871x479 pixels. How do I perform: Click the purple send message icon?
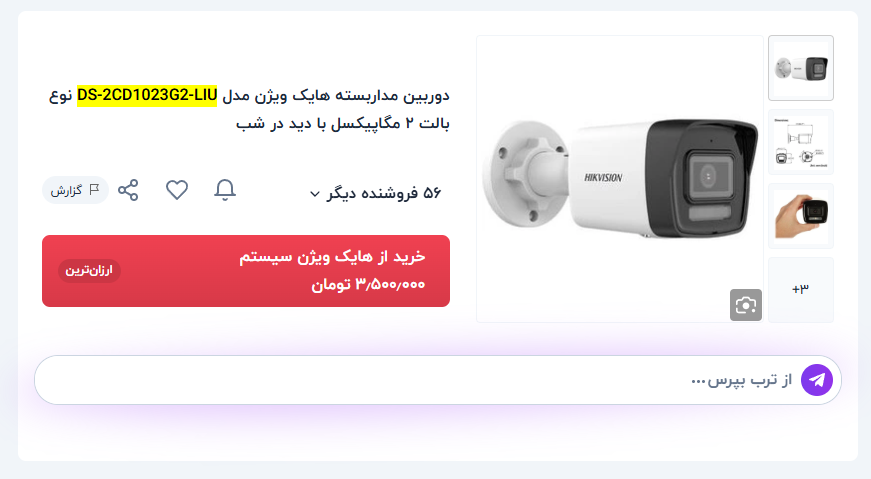coord(817,380)
